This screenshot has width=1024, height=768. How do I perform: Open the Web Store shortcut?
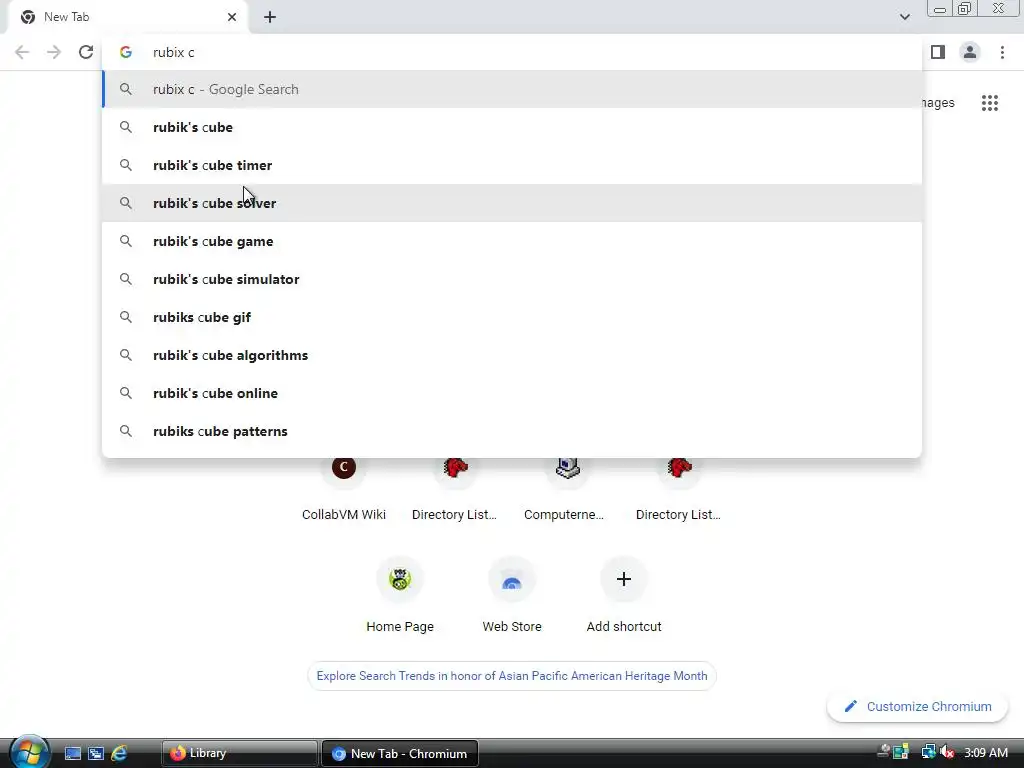click(x=512, y=594)
